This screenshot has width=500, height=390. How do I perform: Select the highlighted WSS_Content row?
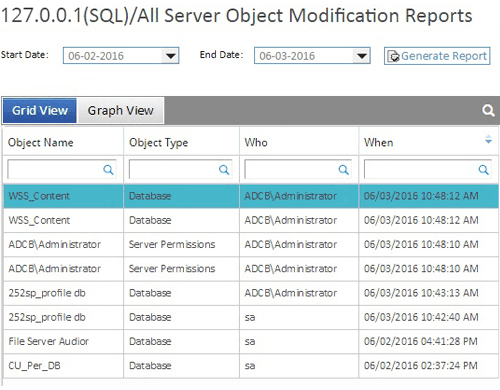click(x=251, y=196)
